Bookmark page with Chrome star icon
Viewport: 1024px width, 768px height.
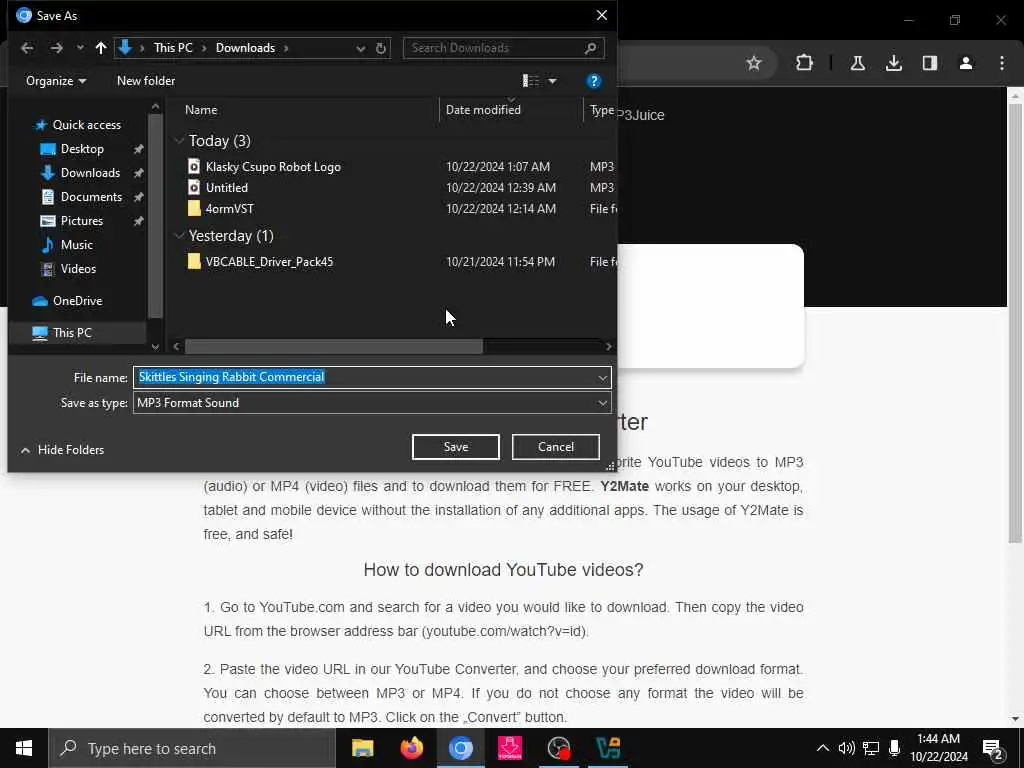[754, 63]
